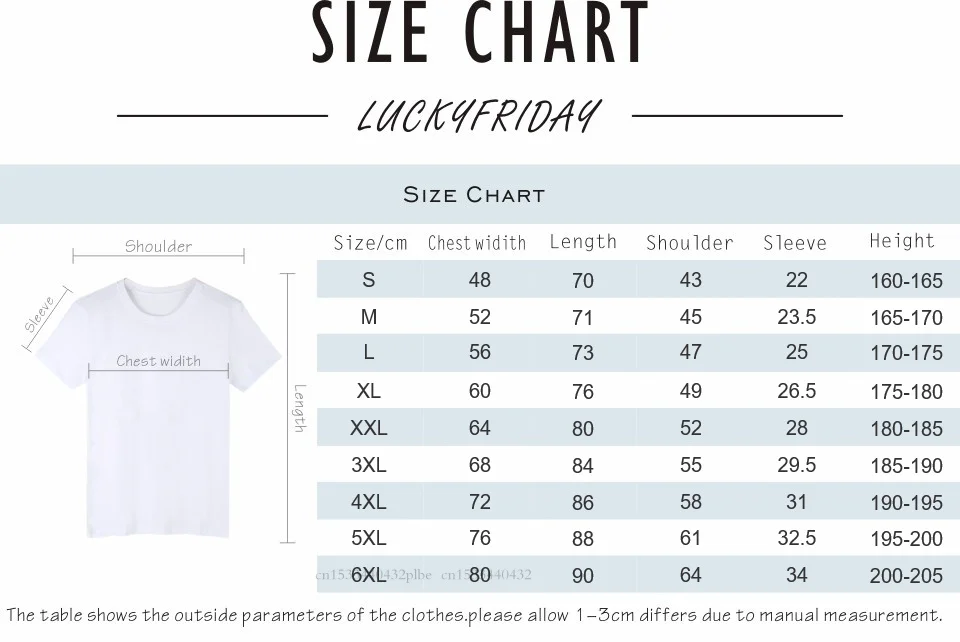Click the 23.5 sleeve value
Screen dimensions: 960x642
point(797,317)
